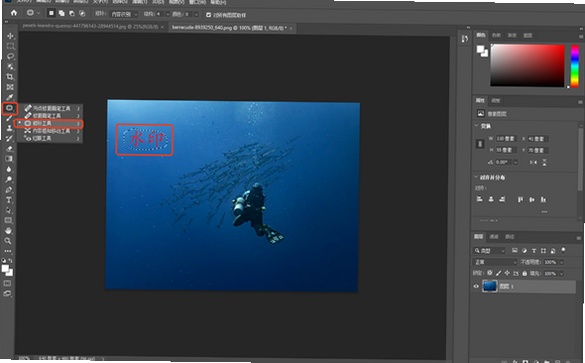Open the layer Opacity dropdown arrow
This screenshot has width=585, height=363.
pos(561,262)
